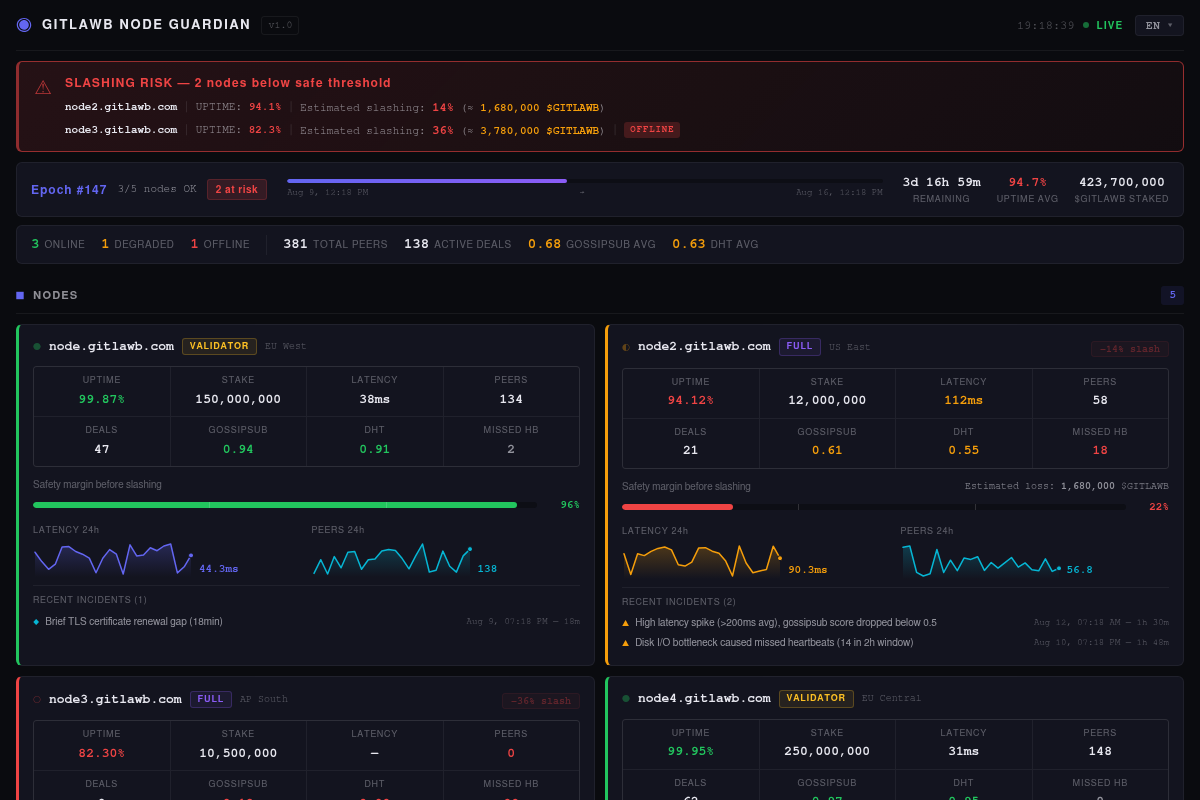Click the NODES section square icon

click(x=20, y=295)
